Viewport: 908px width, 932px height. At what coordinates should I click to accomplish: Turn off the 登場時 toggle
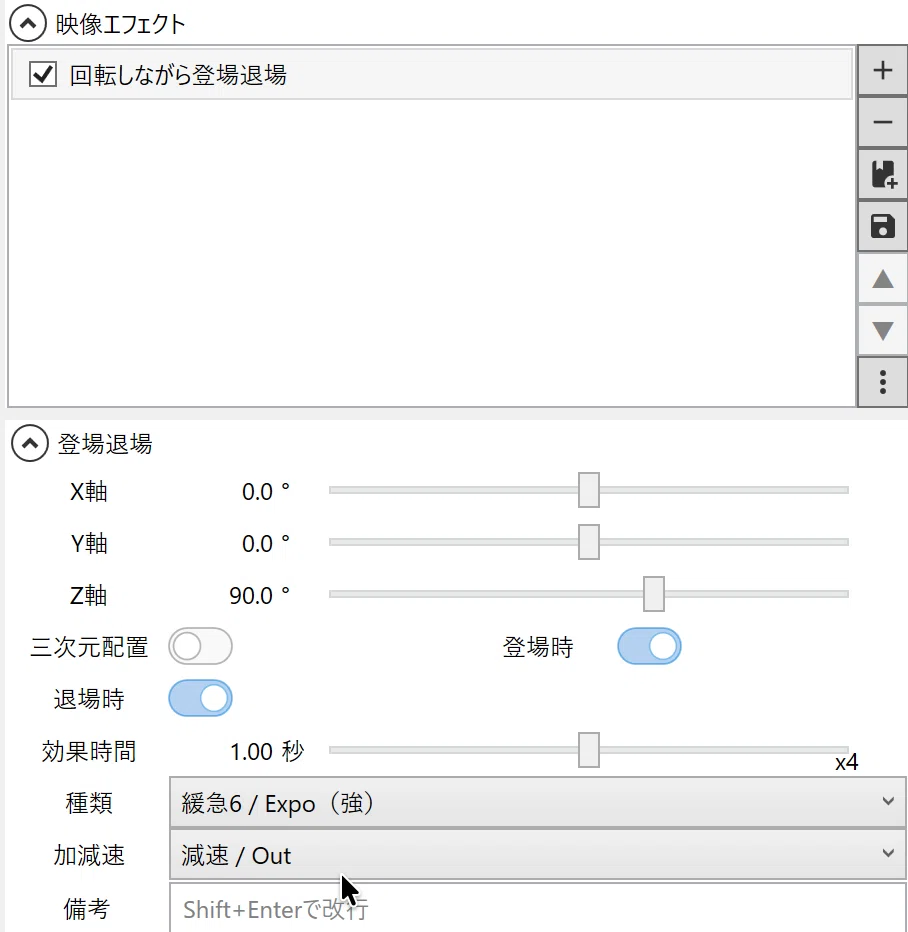click(649, 646)
